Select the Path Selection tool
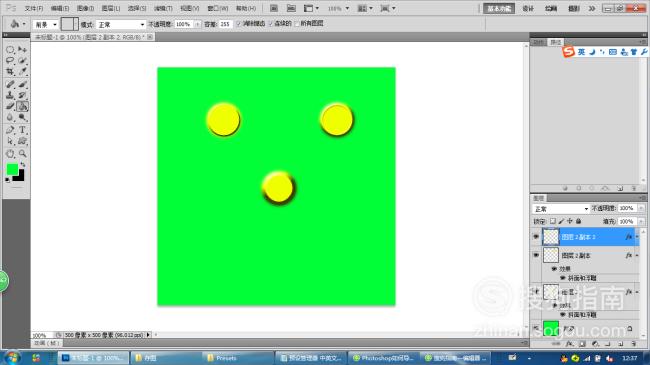This screenshot has width=650, height=365. (x=10, y=141)
